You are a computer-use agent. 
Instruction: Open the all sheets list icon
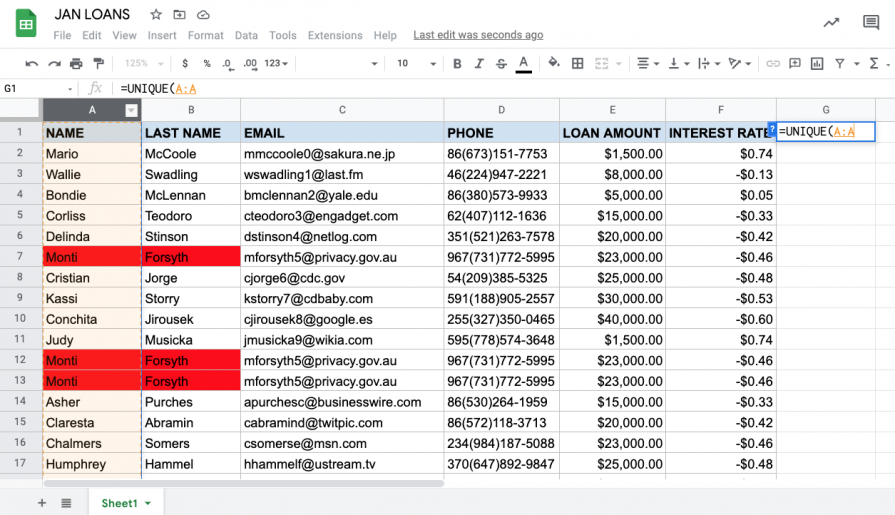pyautogui.click(x=66, y=503)
